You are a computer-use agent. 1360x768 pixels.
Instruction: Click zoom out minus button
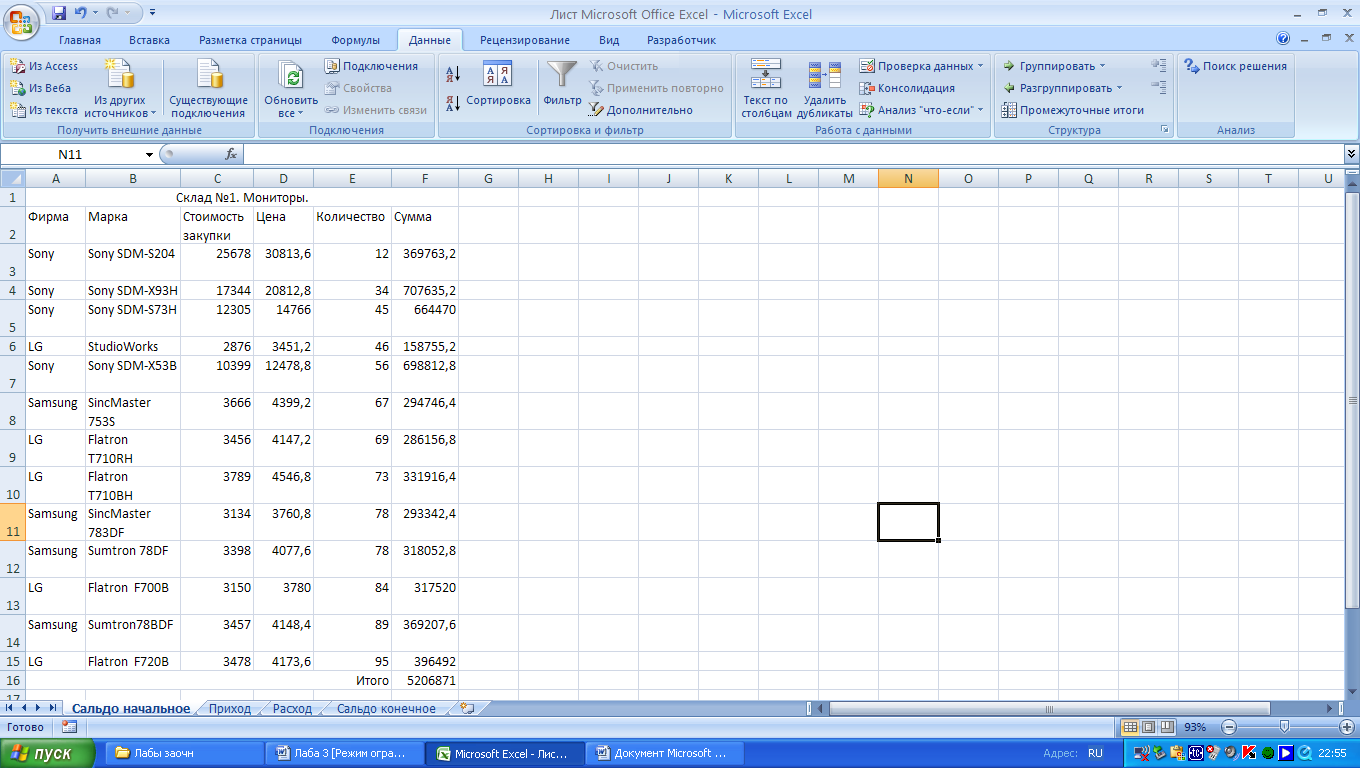pos(1229,727)
